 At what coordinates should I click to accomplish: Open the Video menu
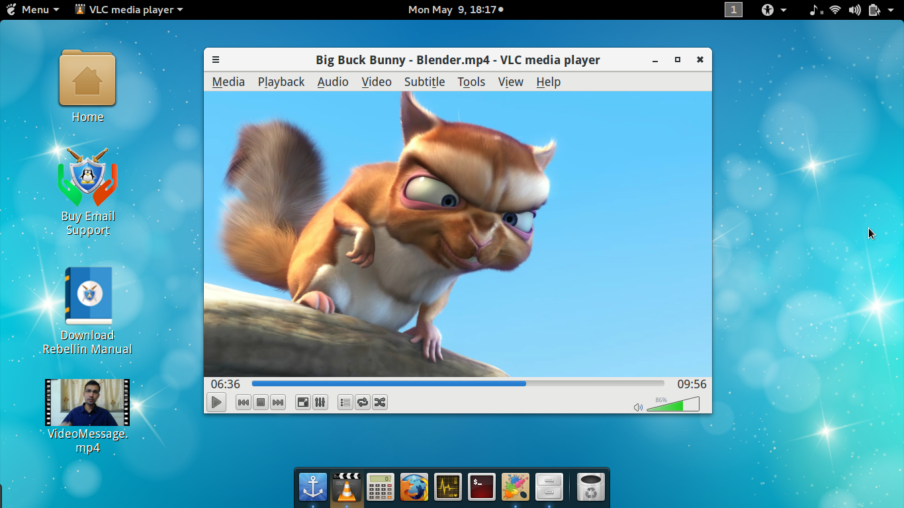pos(376,82)
